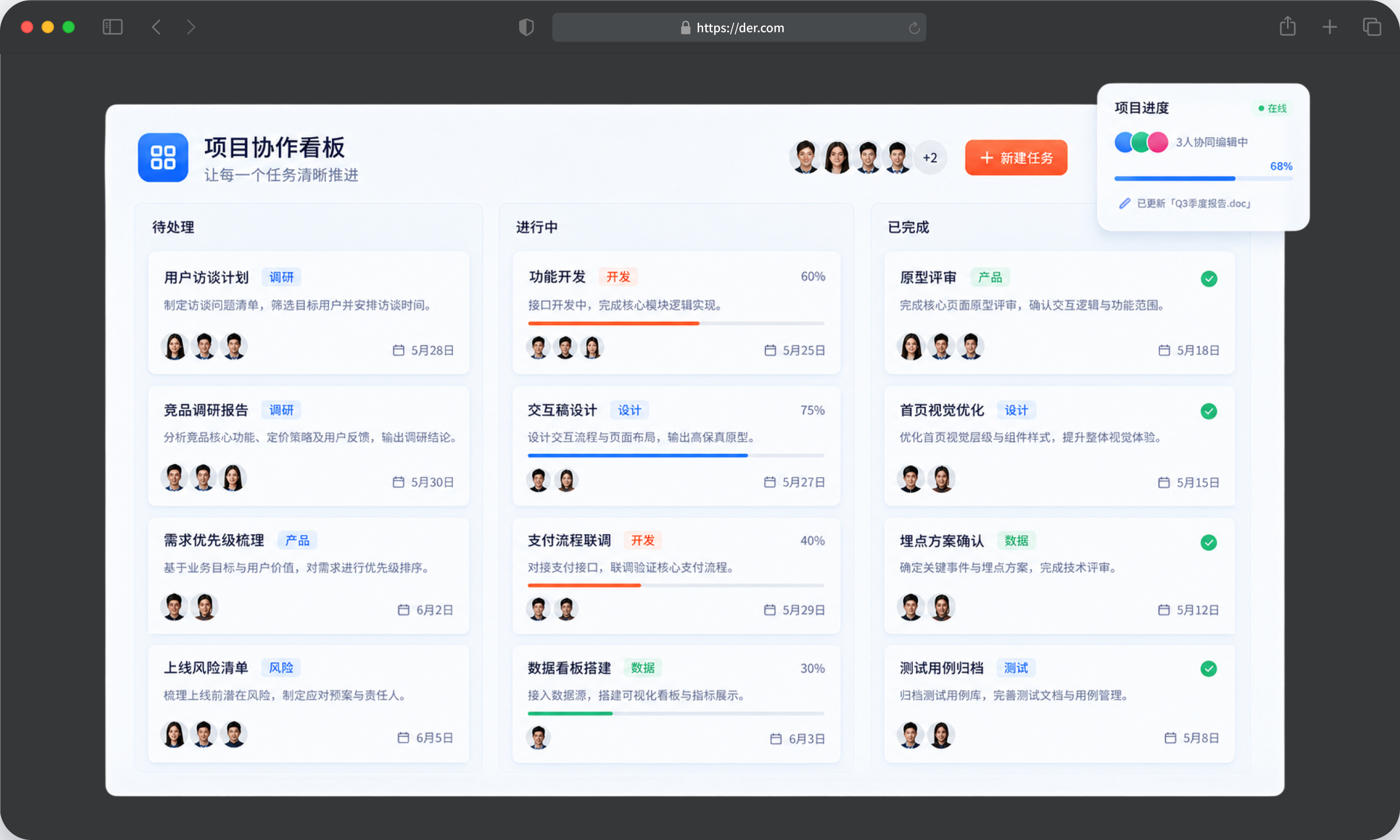This screenshot has width=1400, height=840.
Task: Click the pencil icon beside Q3季度报告.doc
Action: (x=1124, y=203)
